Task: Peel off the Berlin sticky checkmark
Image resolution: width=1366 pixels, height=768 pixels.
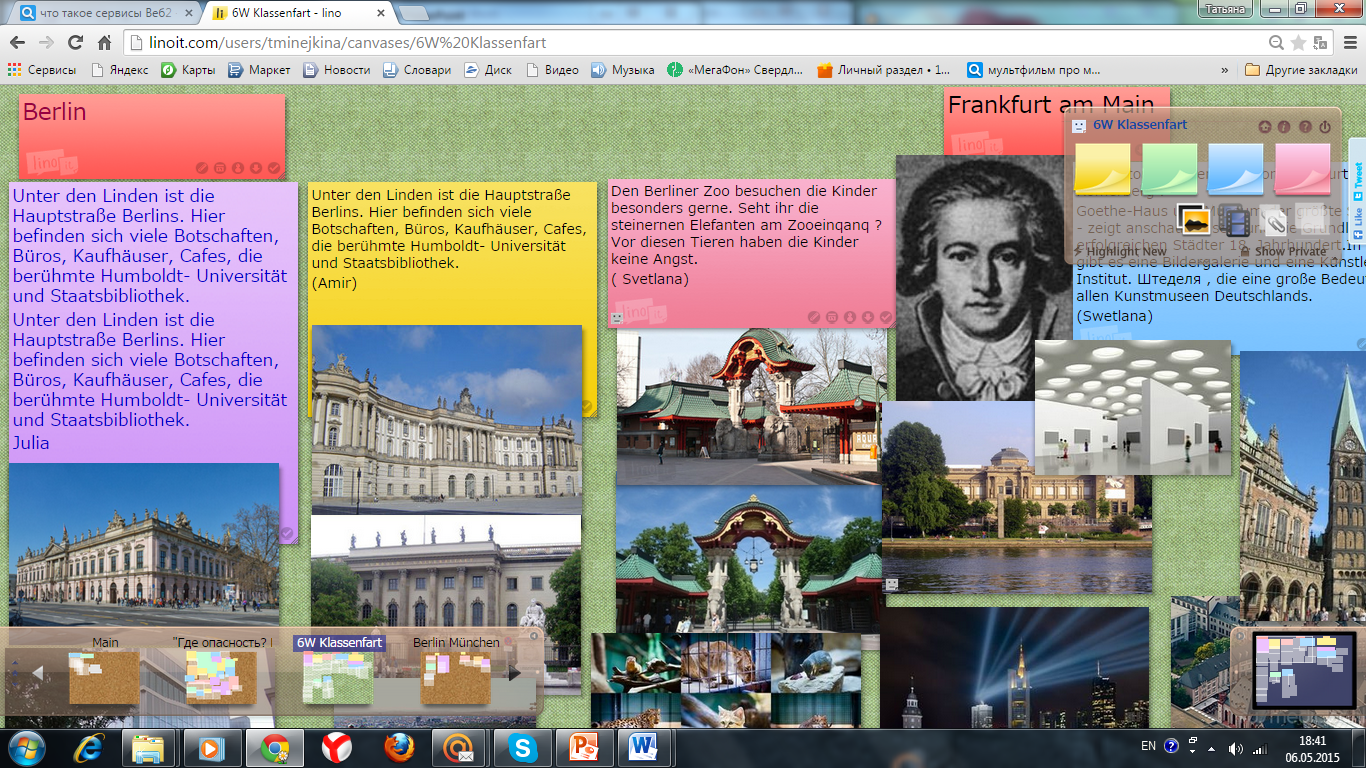Action: (x=274, y=168)
